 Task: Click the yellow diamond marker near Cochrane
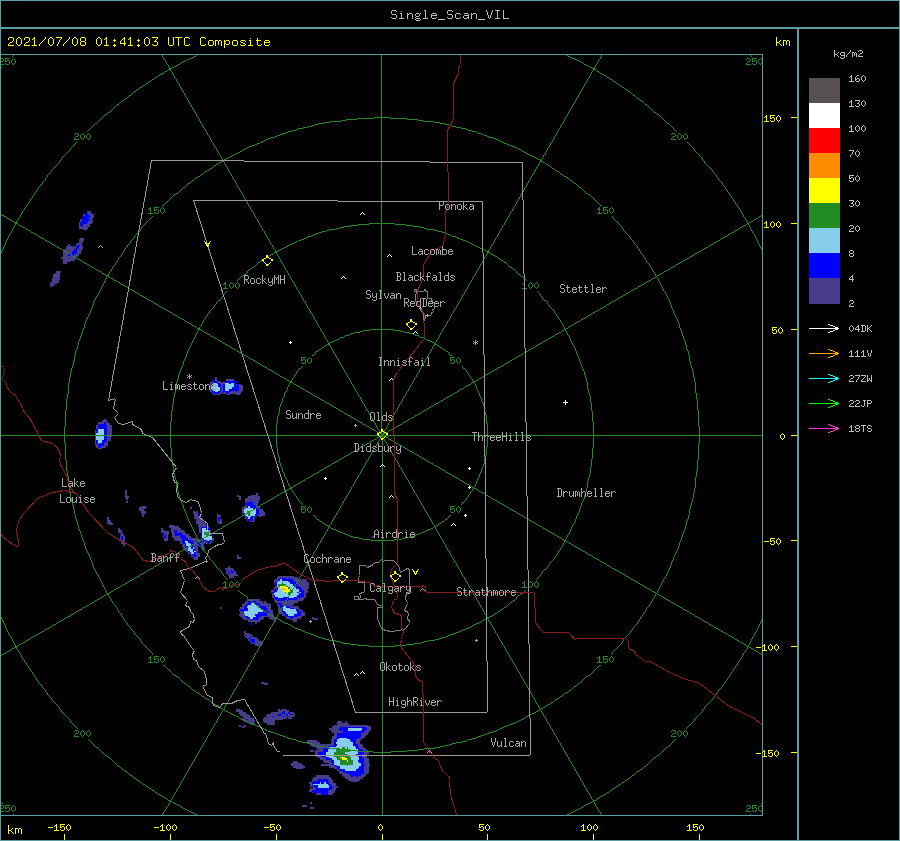pyautogui.click(x=343, y=578)
